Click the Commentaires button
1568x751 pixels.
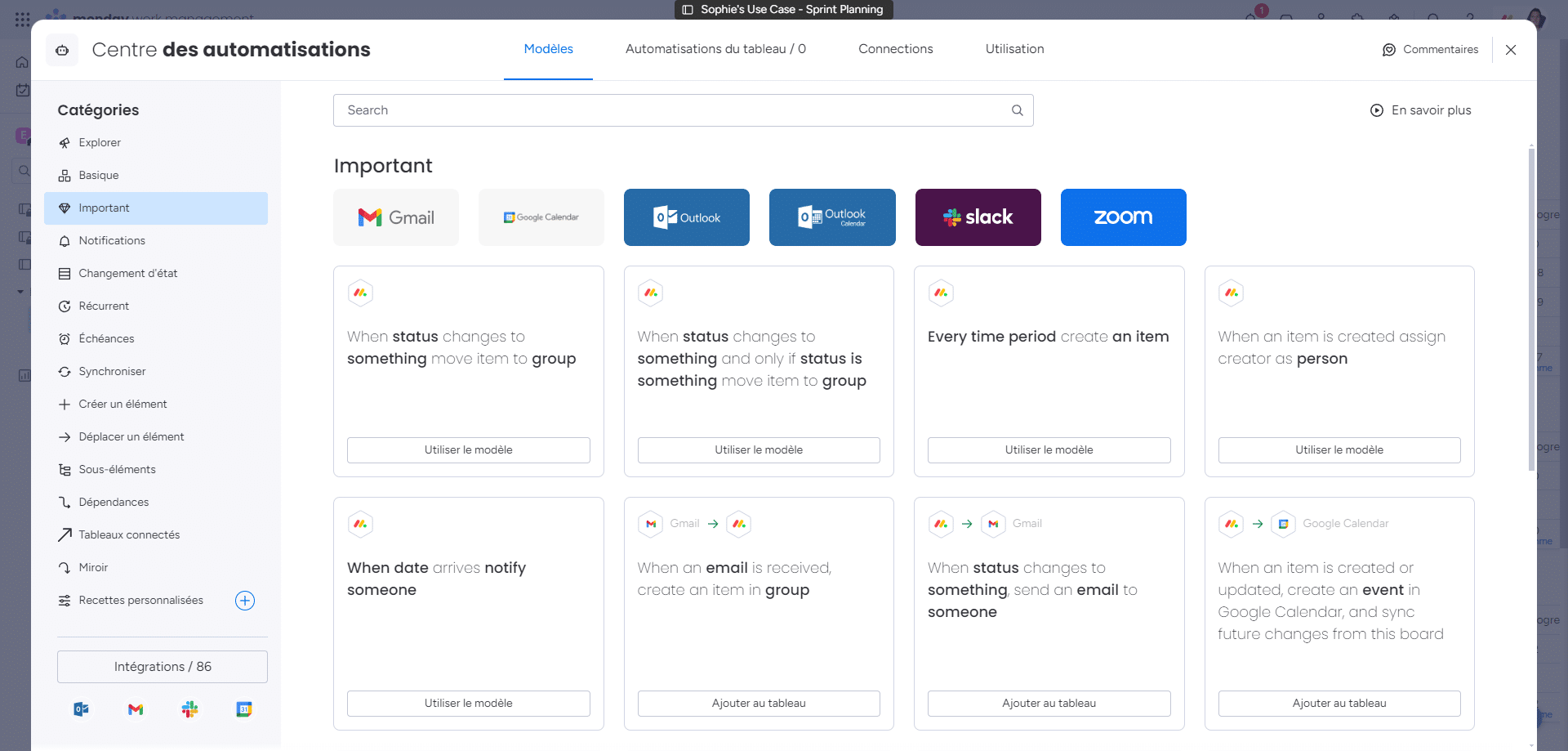coord(1430,50)
